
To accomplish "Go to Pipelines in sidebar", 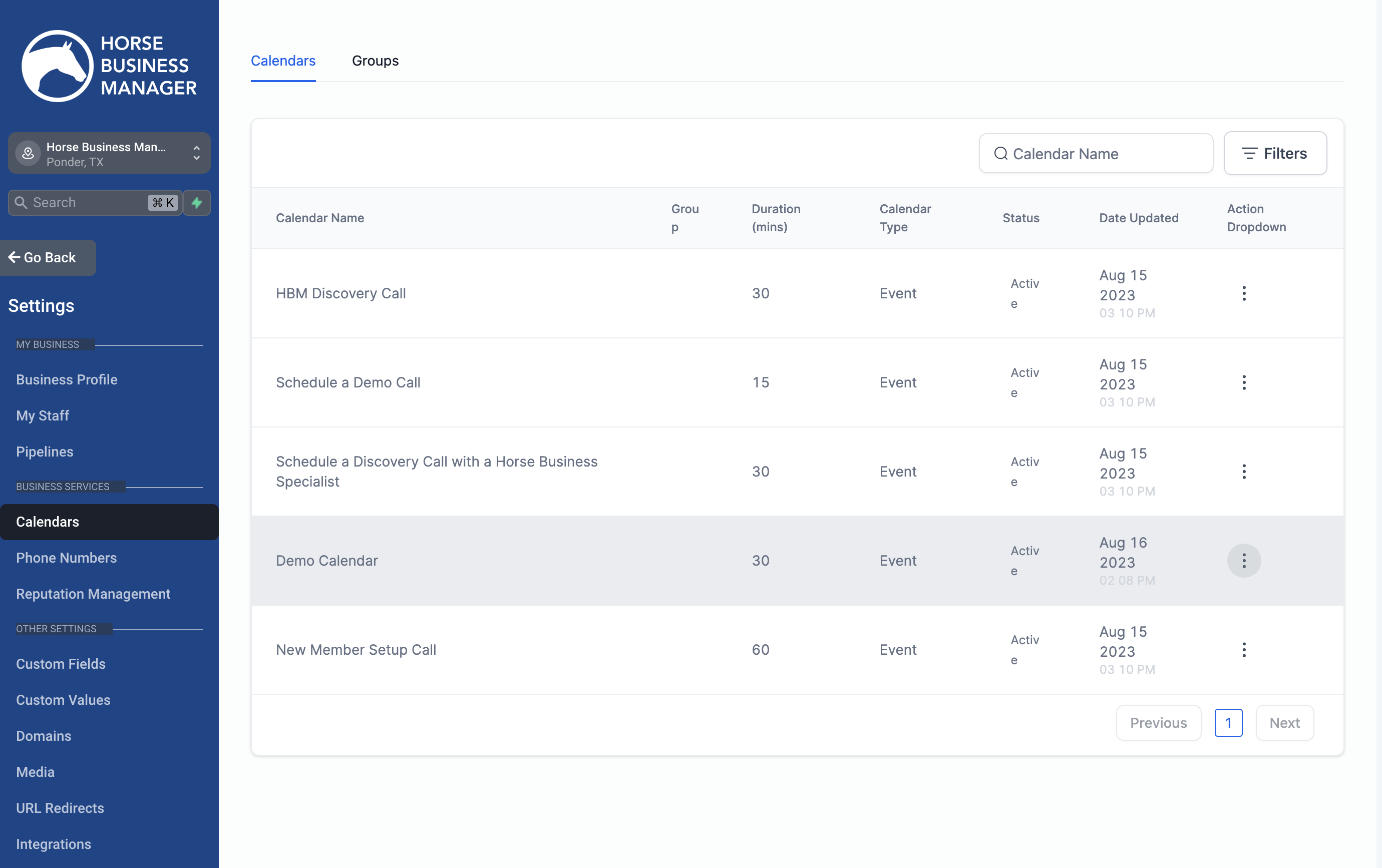I will point(45,452).
